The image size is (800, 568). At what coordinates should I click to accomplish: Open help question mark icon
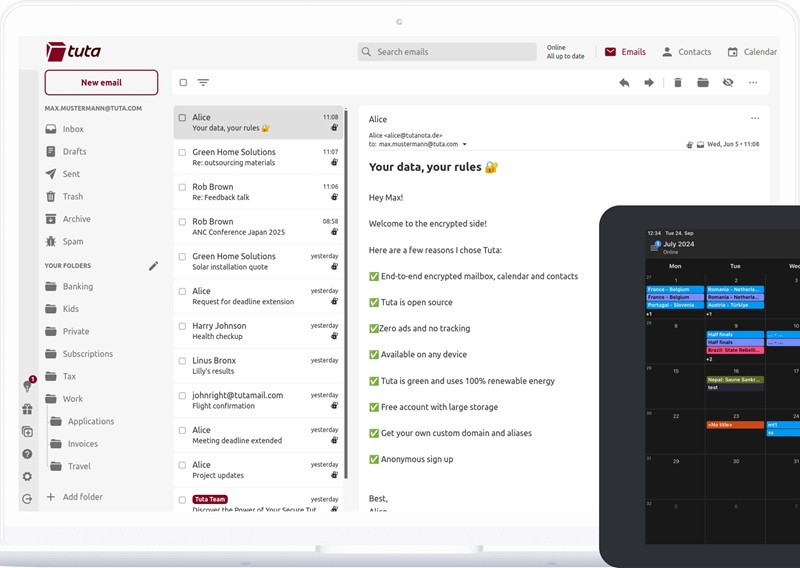(x=28, y=454)
